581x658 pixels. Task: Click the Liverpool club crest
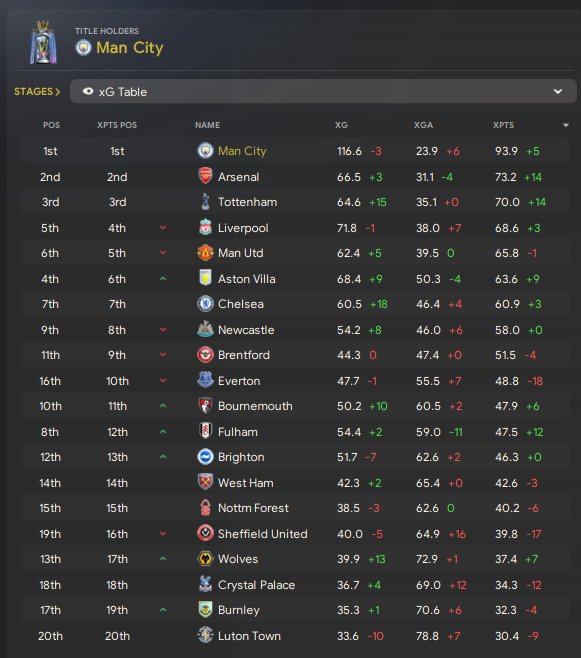[x=205, y=227]
